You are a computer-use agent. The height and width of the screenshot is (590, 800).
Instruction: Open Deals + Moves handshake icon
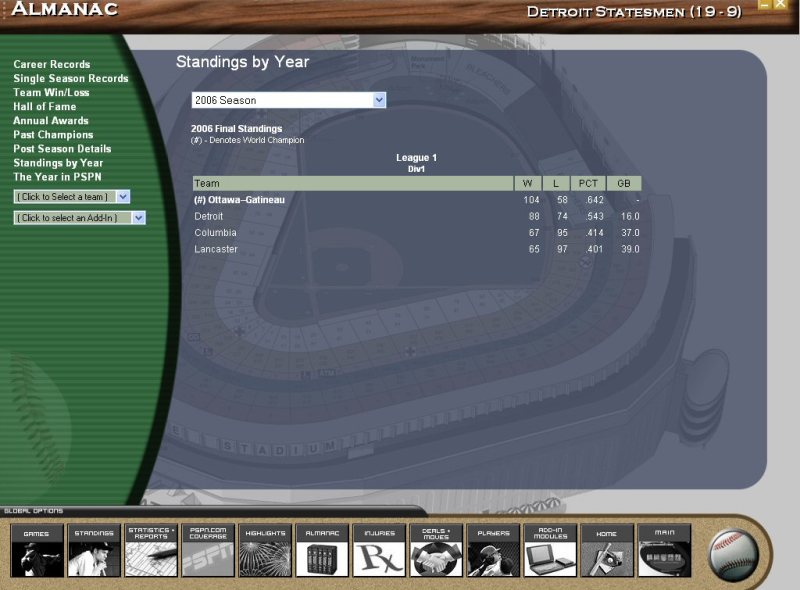point(436,551)
